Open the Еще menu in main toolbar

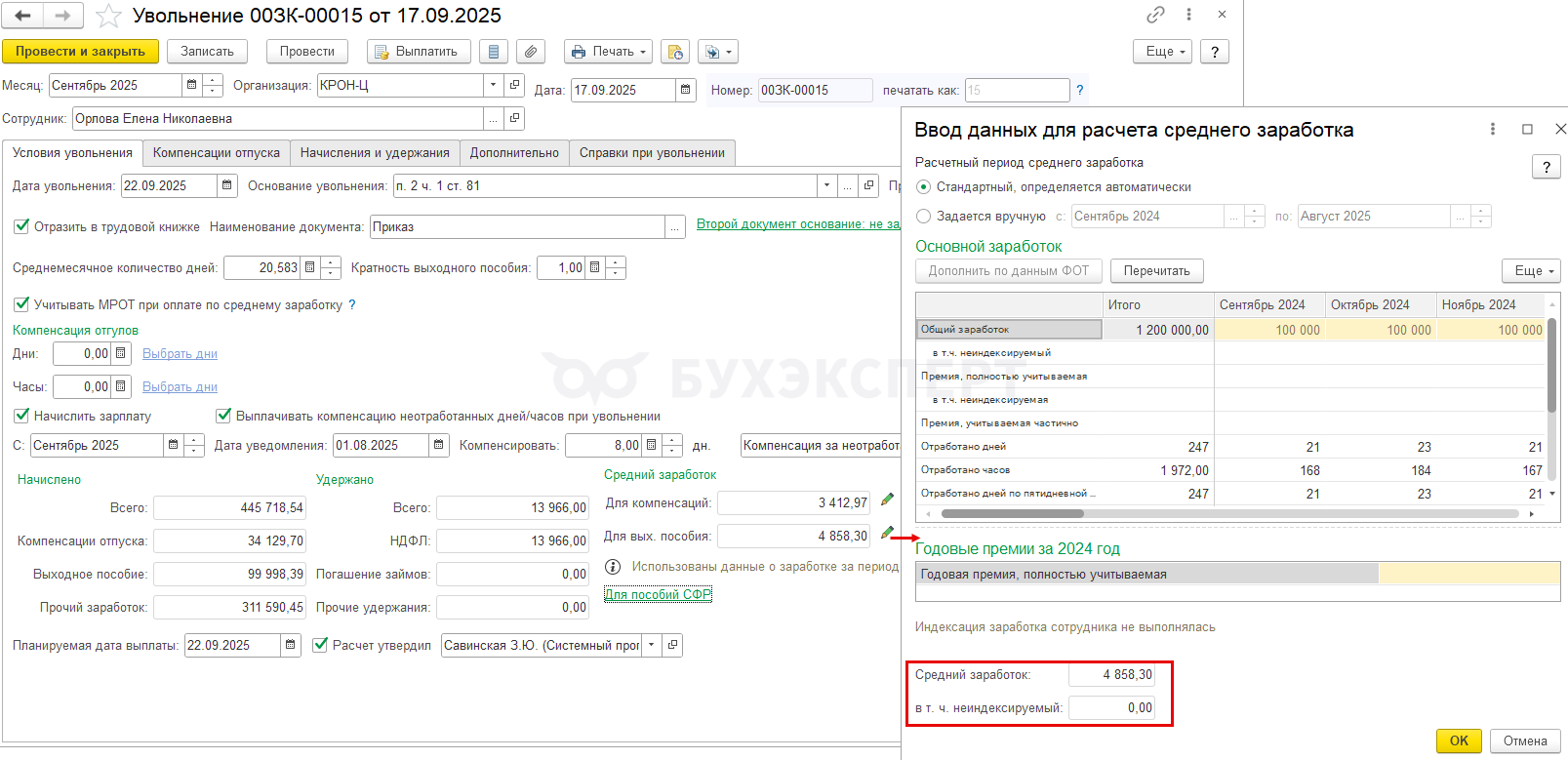pyautogui.click(x=1163, y=52)
